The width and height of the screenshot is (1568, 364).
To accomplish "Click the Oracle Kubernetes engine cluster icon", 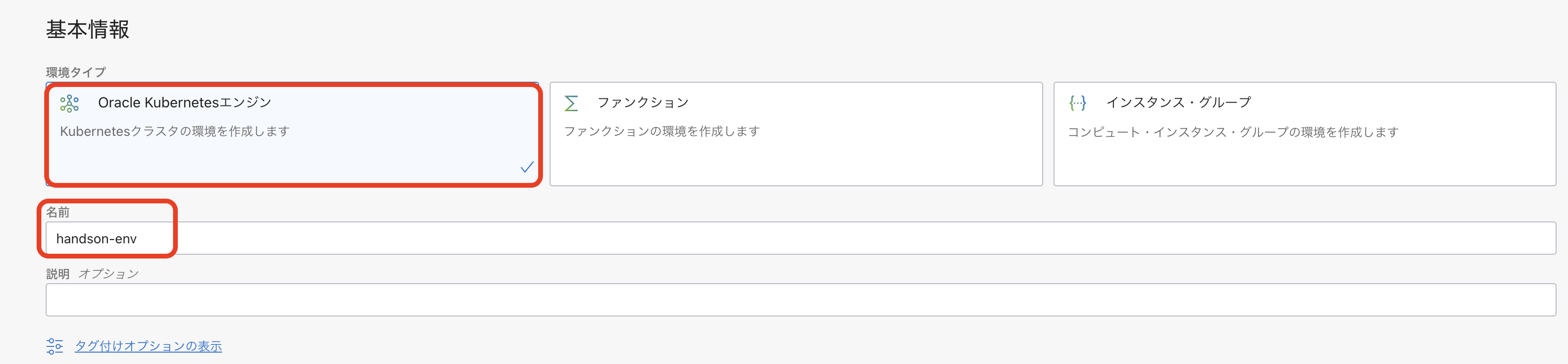I will click(x=69, y=104).
